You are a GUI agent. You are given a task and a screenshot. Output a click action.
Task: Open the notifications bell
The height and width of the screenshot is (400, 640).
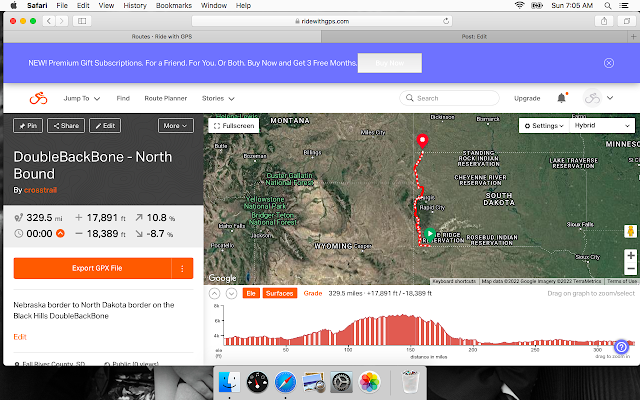(x=562, y=98)
